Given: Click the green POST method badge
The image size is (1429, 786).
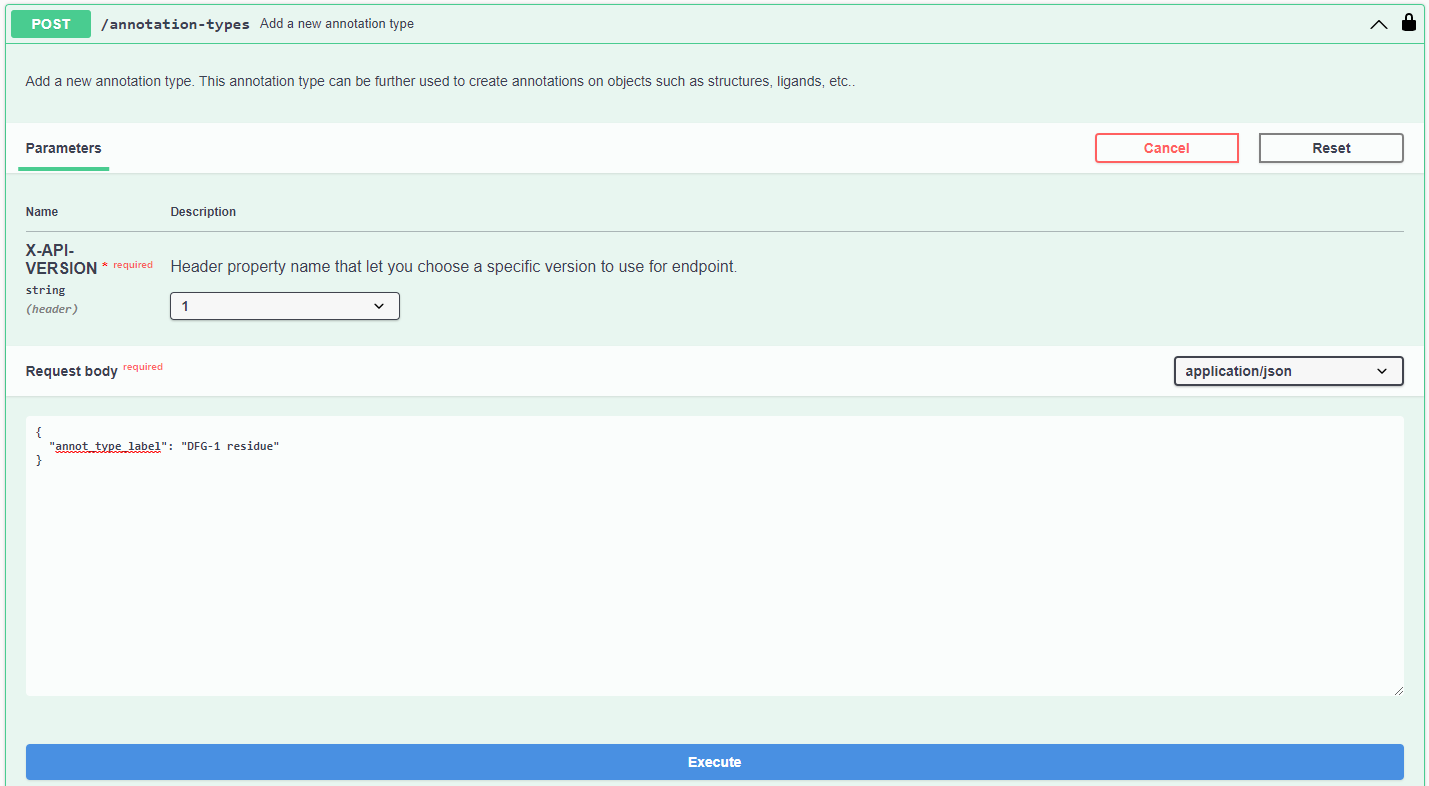Looking at the screenshot, I should click(51, 24).
